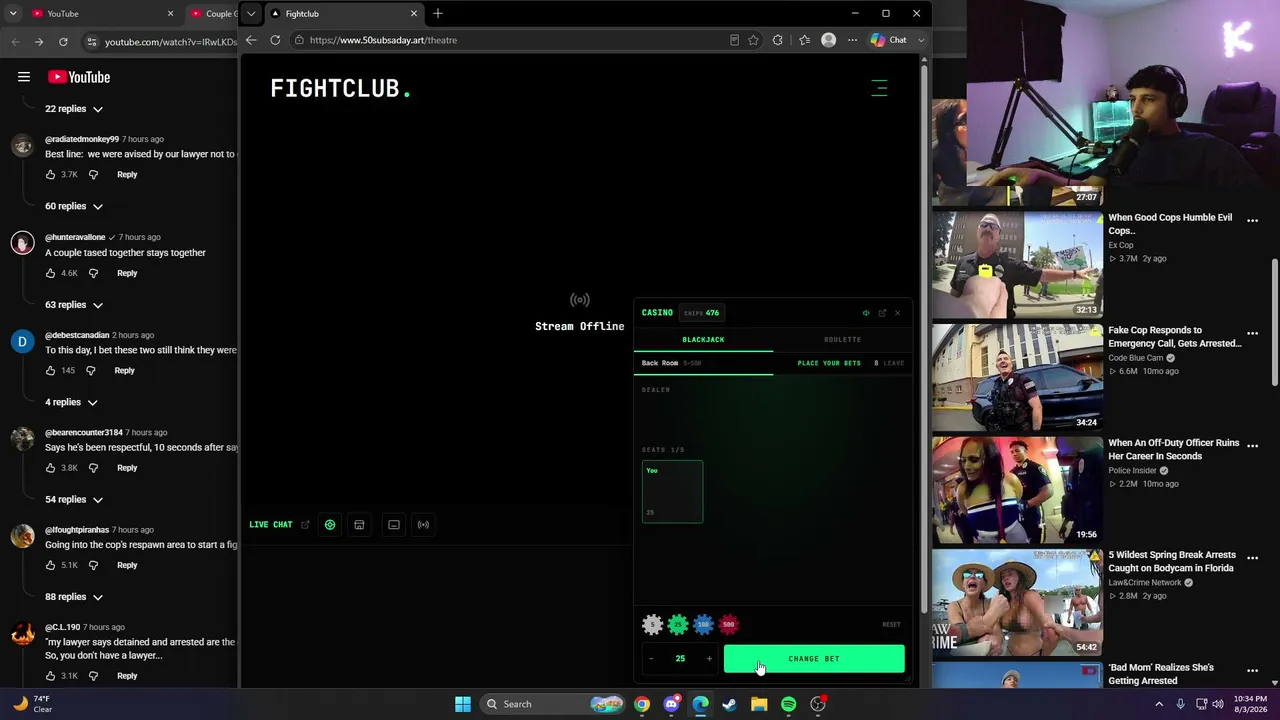
Task: Dislike the @hunteravallone comment
Action: coord(93,273)
